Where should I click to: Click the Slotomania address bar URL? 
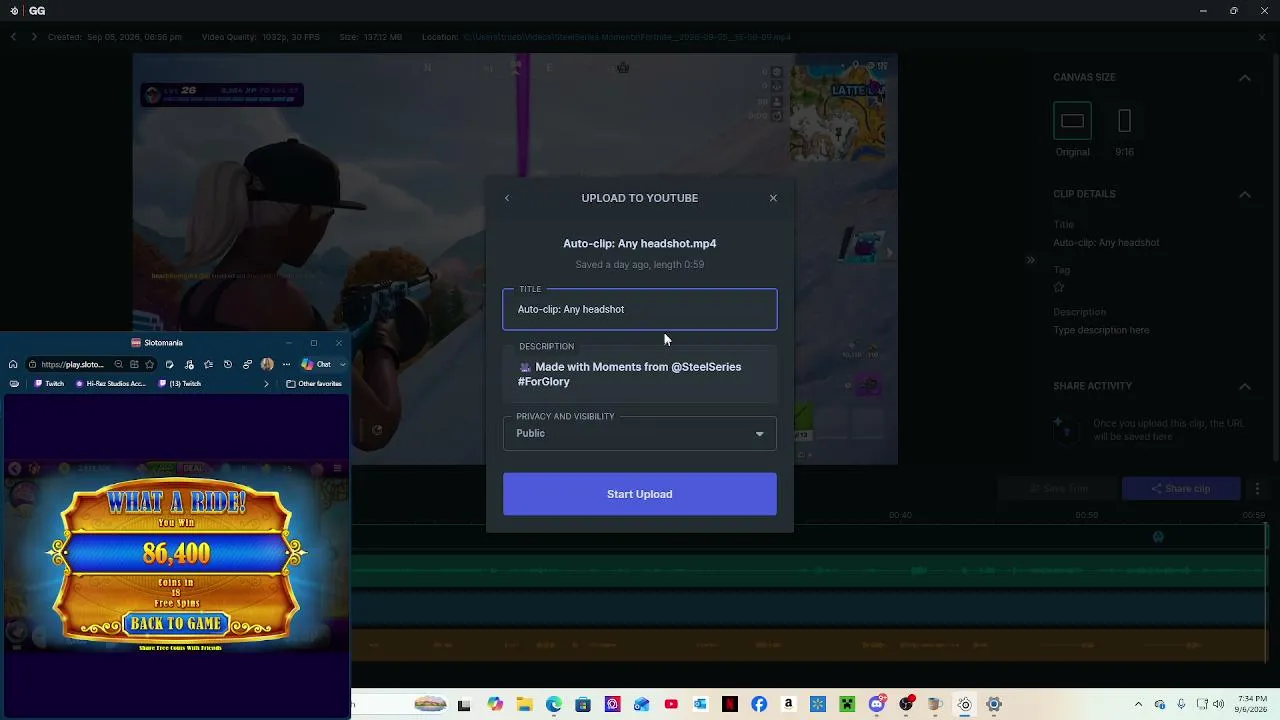click(x=72, y=365)
